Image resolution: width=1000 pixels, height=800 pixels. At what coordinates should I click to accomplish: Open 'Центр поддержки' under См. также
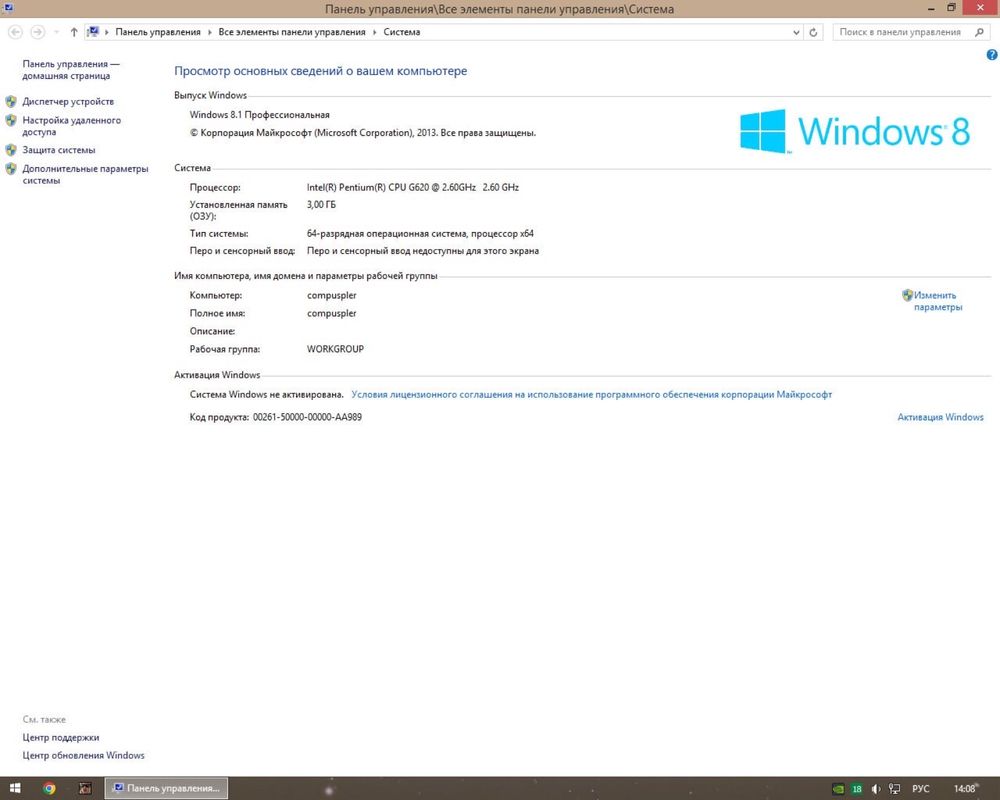[x=61, y=737]
